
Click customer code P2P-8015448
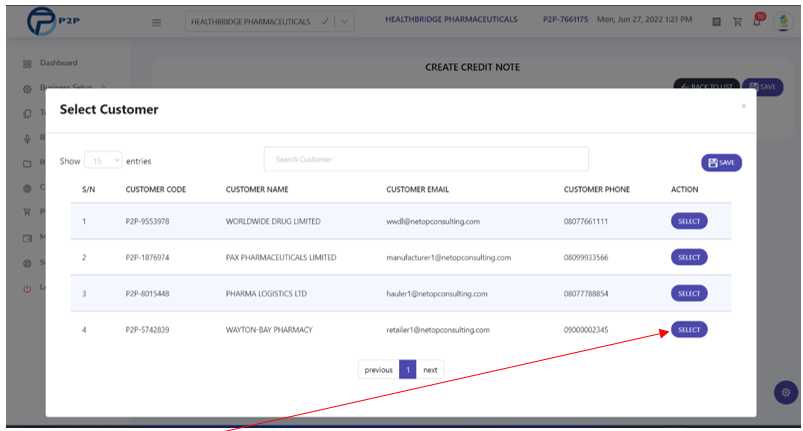147,294
